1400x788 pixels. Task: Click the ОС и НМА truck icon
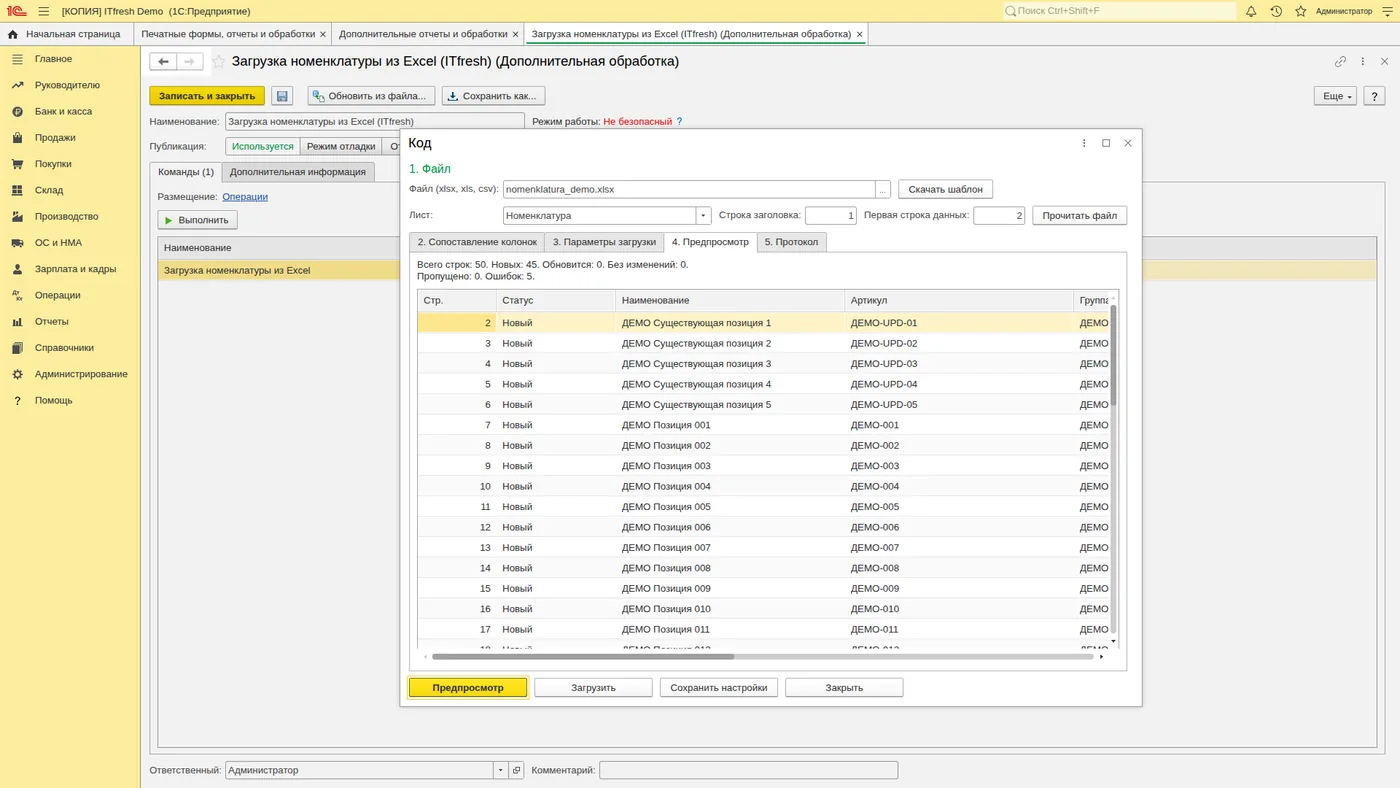click(17, 243)
